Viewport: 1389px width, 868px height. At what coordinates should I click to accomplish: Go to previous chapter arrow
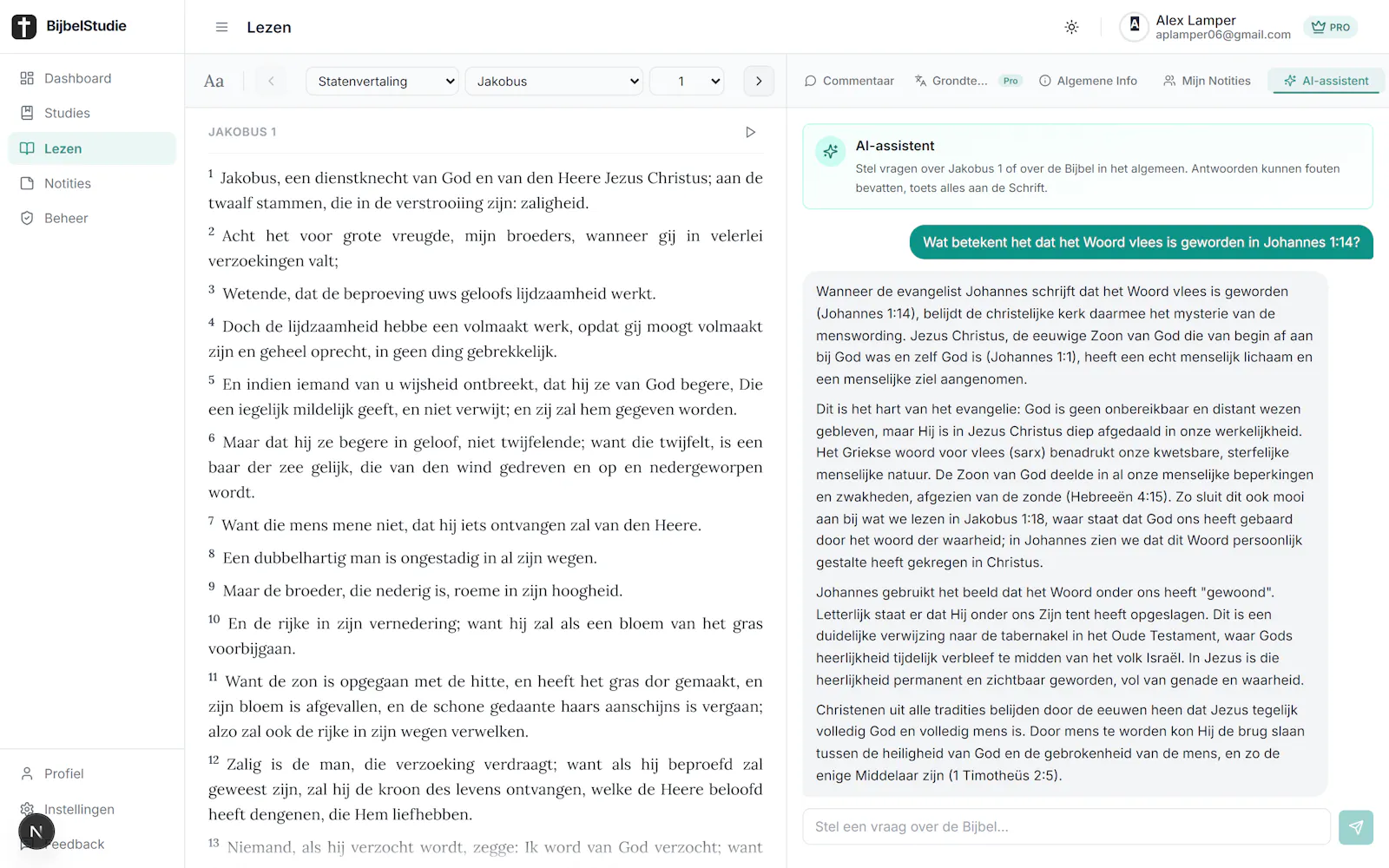[x=271, y=81]
